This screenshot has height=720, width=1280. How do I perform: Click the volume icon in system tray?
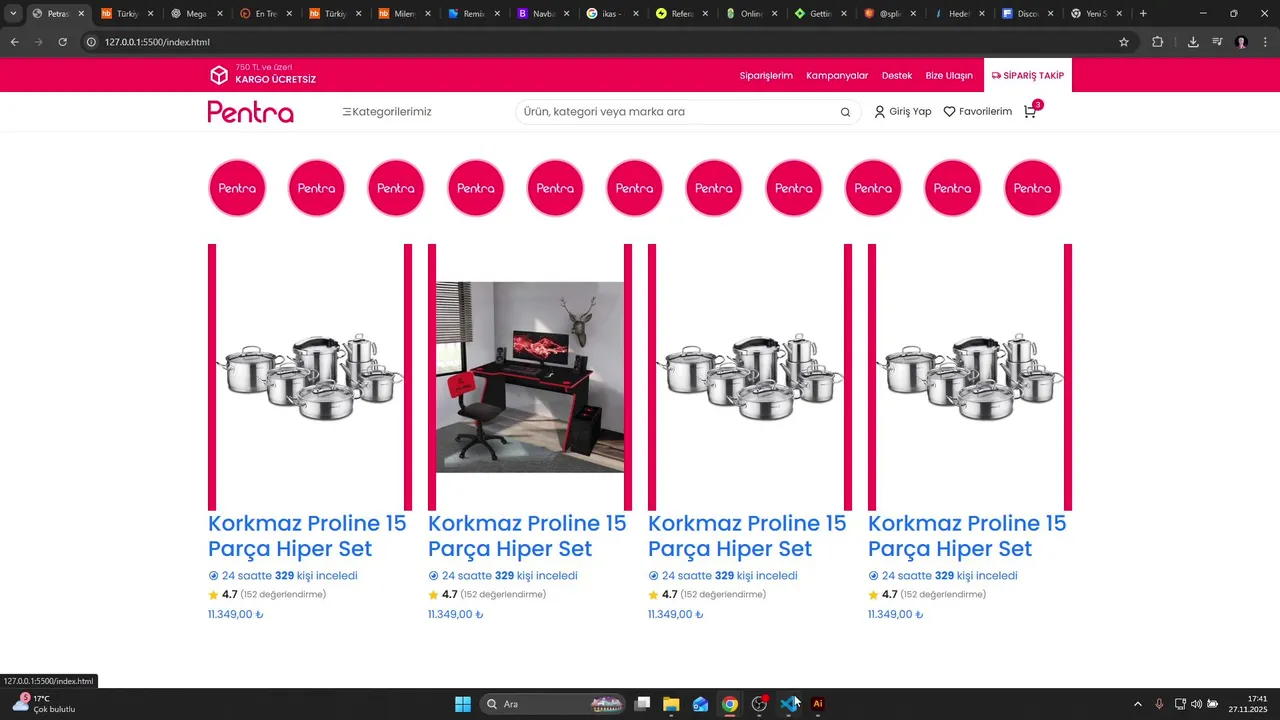point(1196,704)
